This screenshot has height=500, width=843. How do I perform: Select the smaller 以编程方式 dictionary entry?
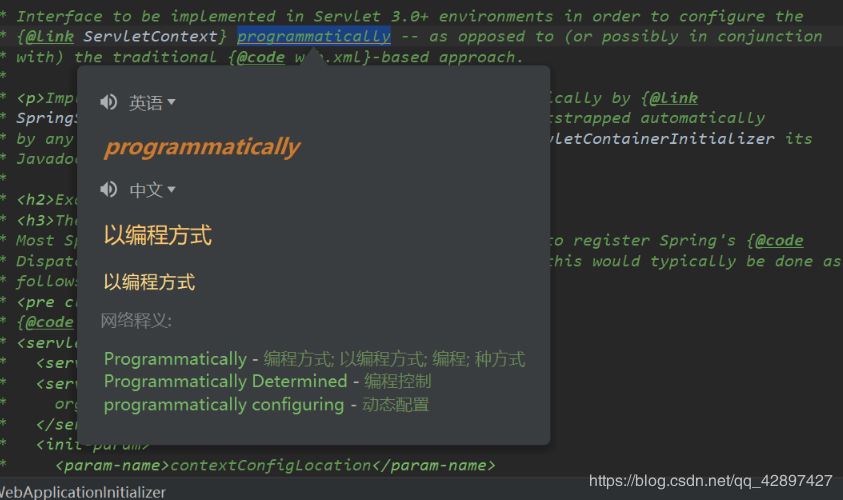pyautogui.click(x=149, y=282)
